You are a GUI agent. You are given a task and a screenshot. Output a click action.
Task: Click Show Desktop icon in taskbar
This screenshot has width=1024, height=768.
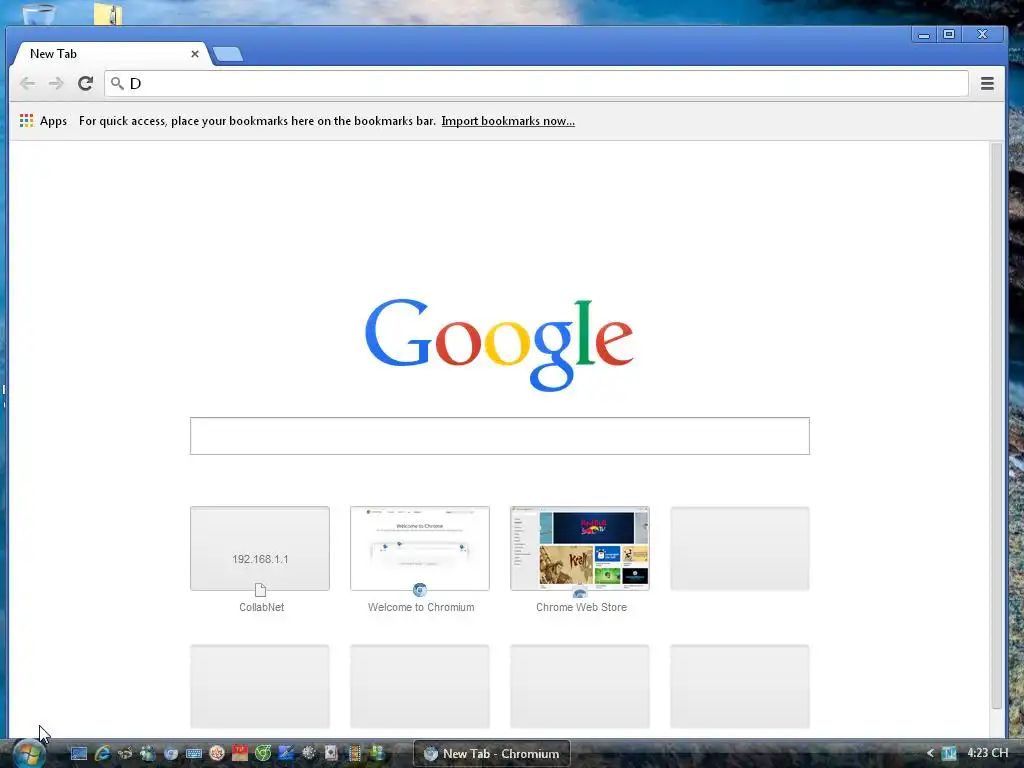click(79, 754)
